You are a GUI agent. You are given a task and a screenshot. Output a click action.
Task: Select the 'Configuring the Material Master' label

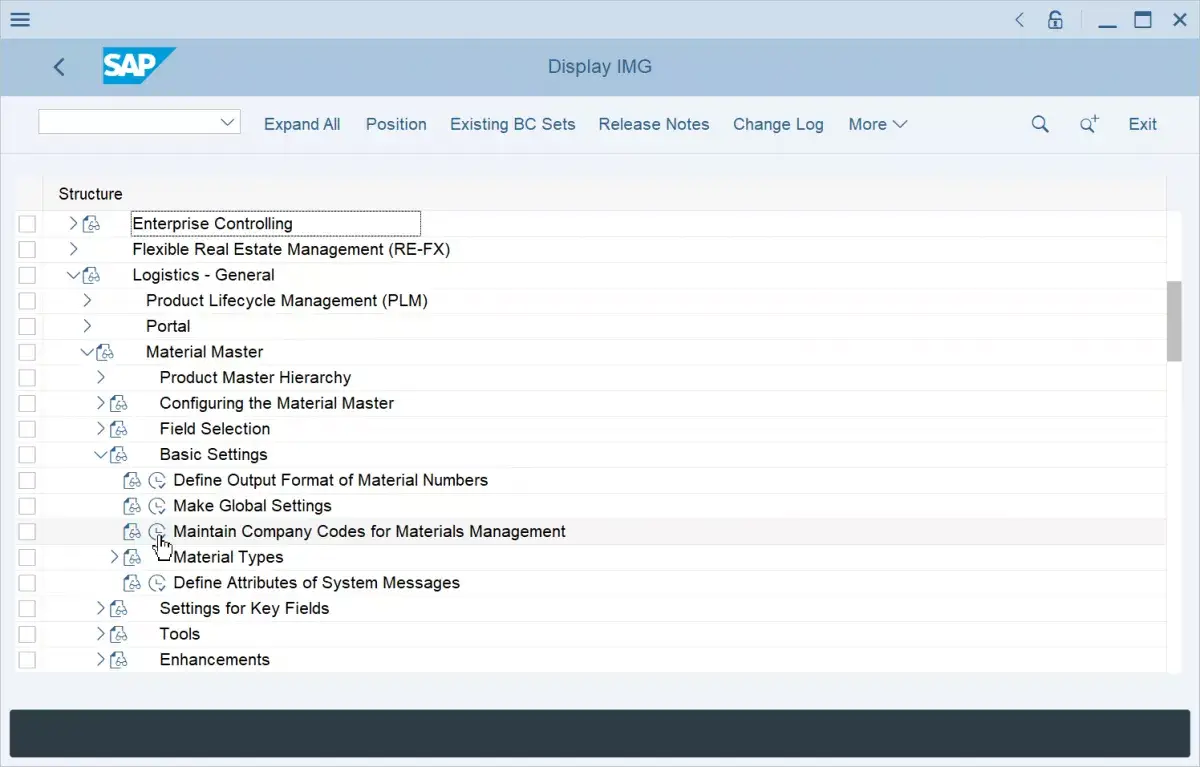click(277, 403)
